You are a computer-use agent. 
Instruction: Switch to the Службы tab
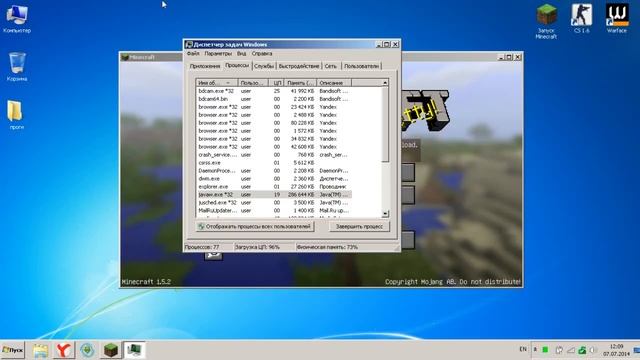coord(264,66)
